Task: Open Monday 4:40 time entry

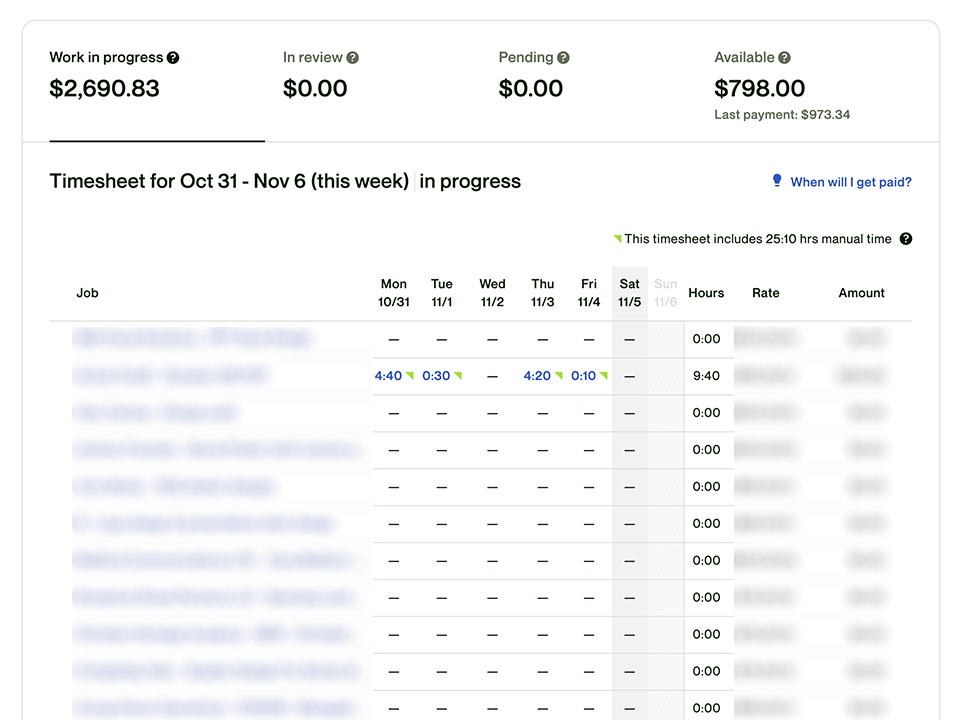Action: 388,376
